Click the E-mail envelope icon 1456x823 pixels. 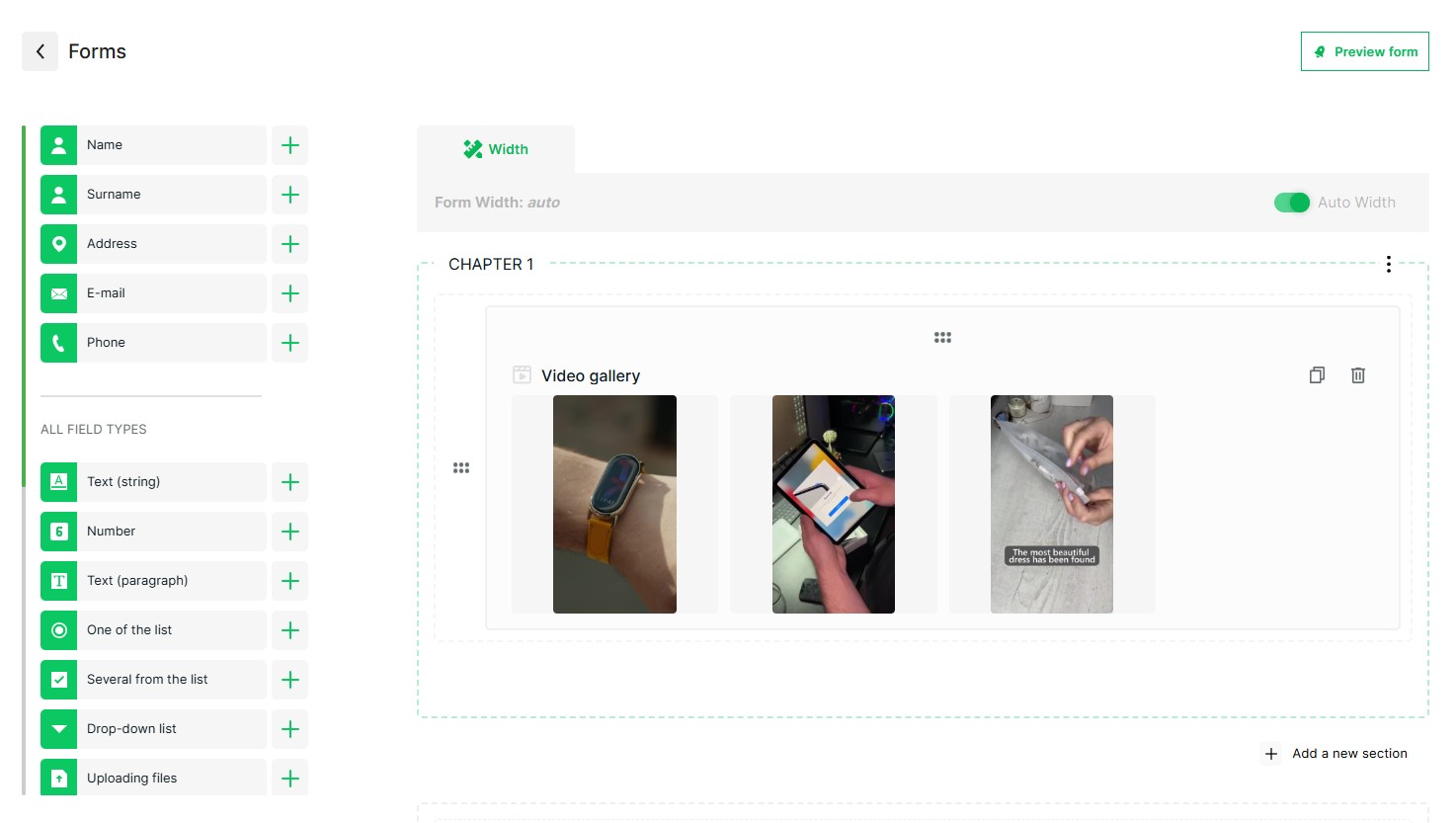coord(59,293)
